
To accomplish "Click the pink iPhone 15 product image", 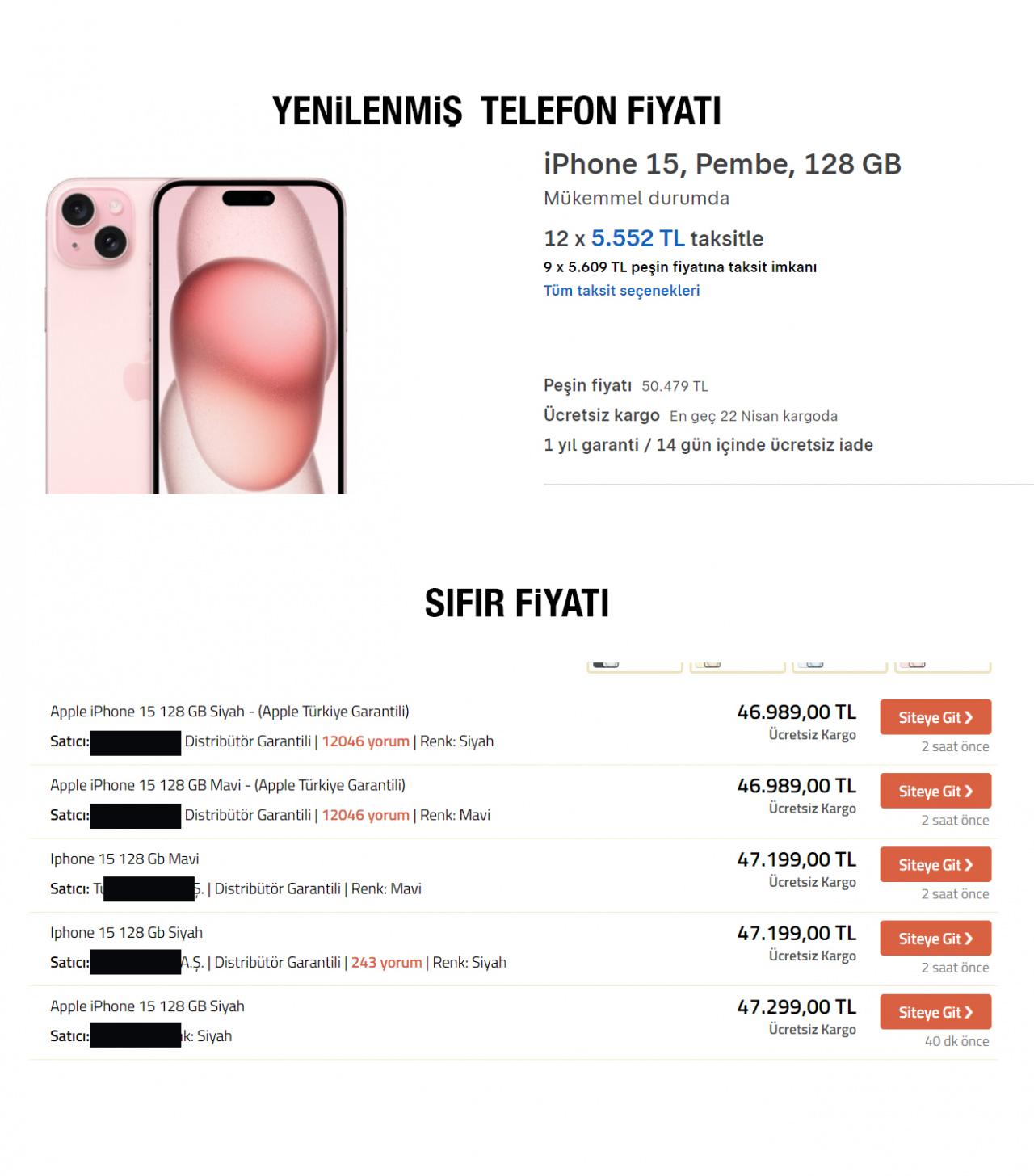I will [195, 335].
